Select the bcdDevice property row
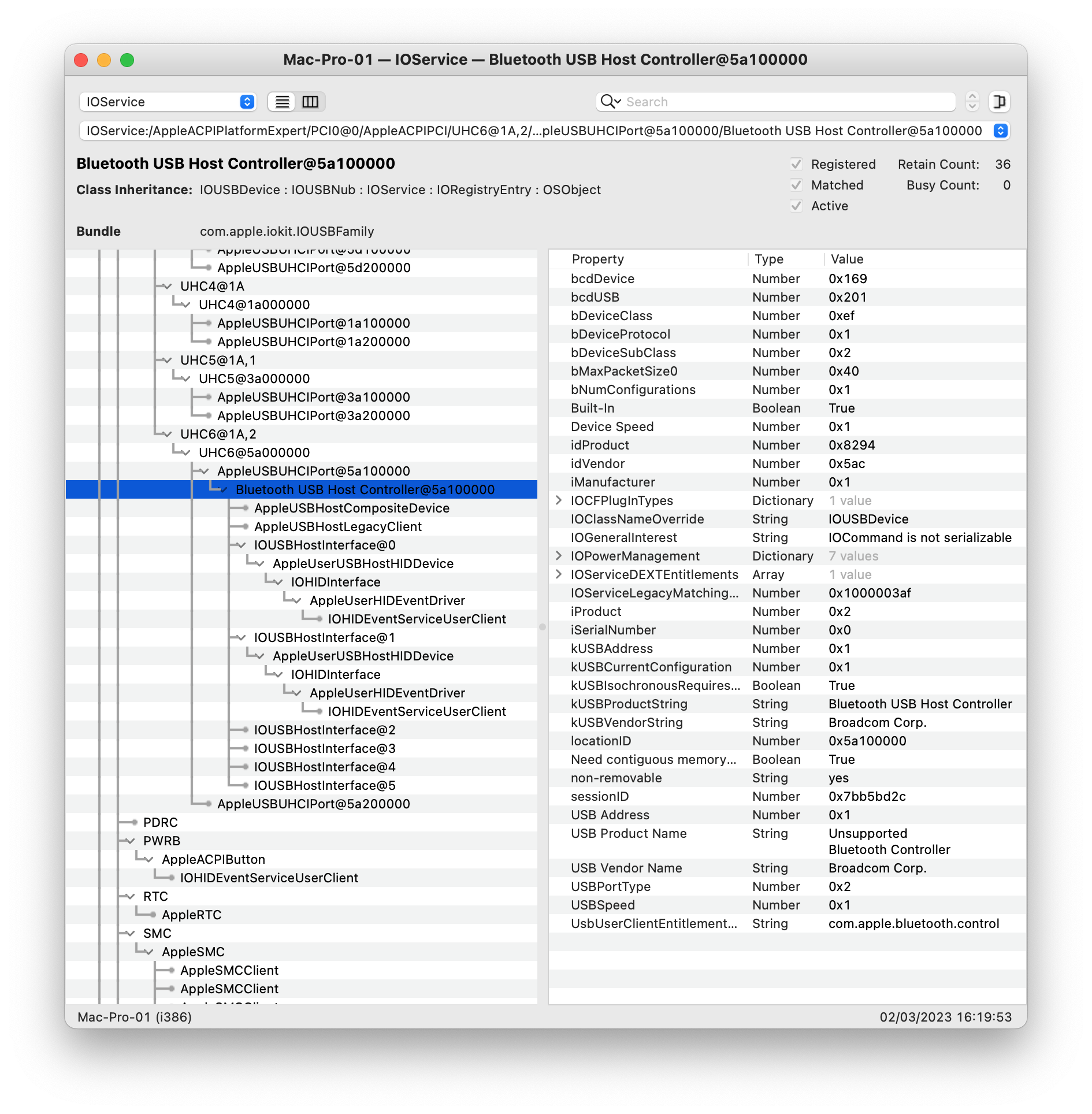The image size is (1092, 1114). point(788,278)
